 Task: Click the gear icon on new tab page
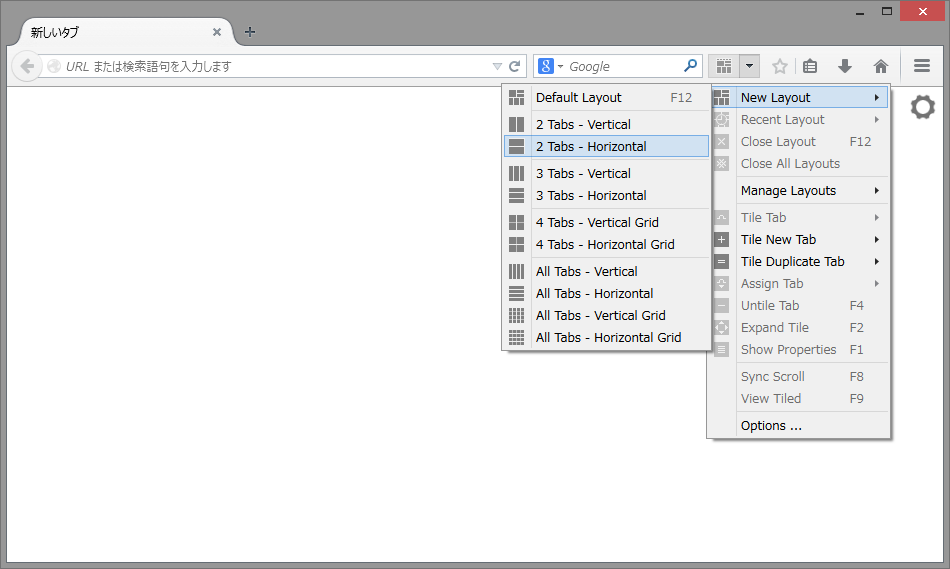(922, 107)
